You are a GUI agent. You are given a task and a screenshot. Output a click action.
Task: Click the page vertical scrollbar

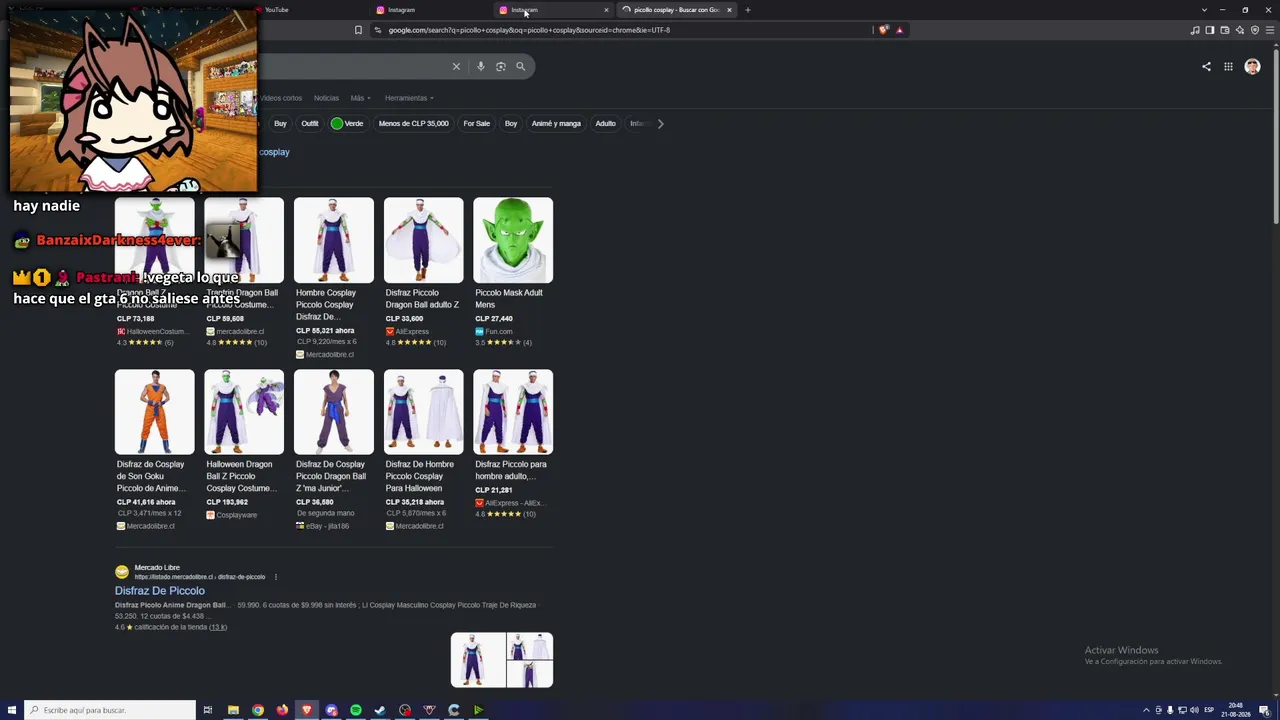pyautogui.click(x=1276, y=135)
